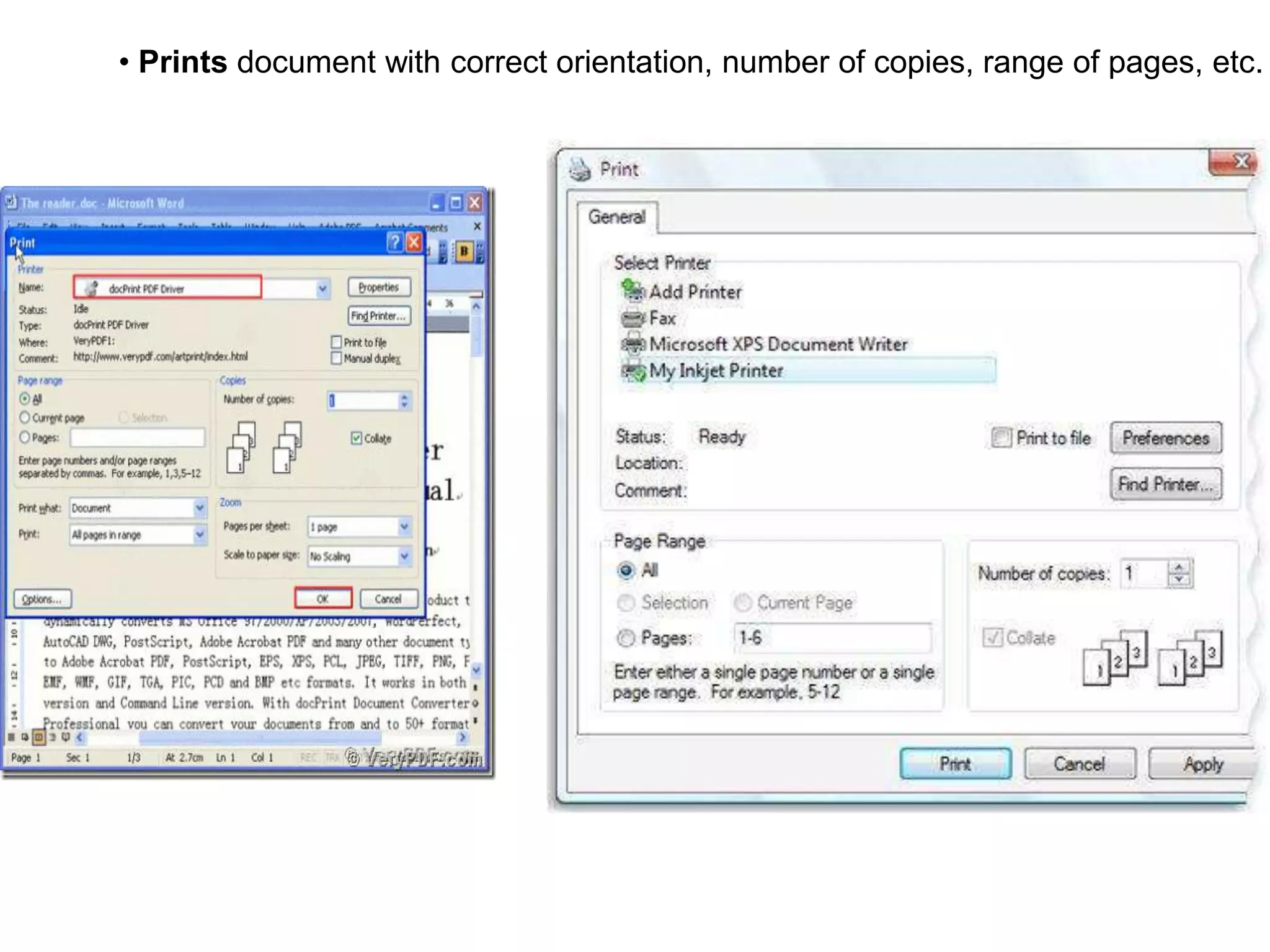The width and height of the screenshot is (1270, 952).
Task: Choose My Inkjet Printer from the list
Action: [807, 371]
